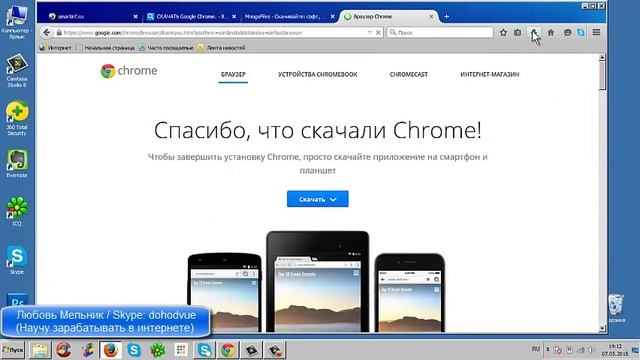Open the ИНТЕРНЕТ-МАГАЗИН navigation item

click(490, 74)
